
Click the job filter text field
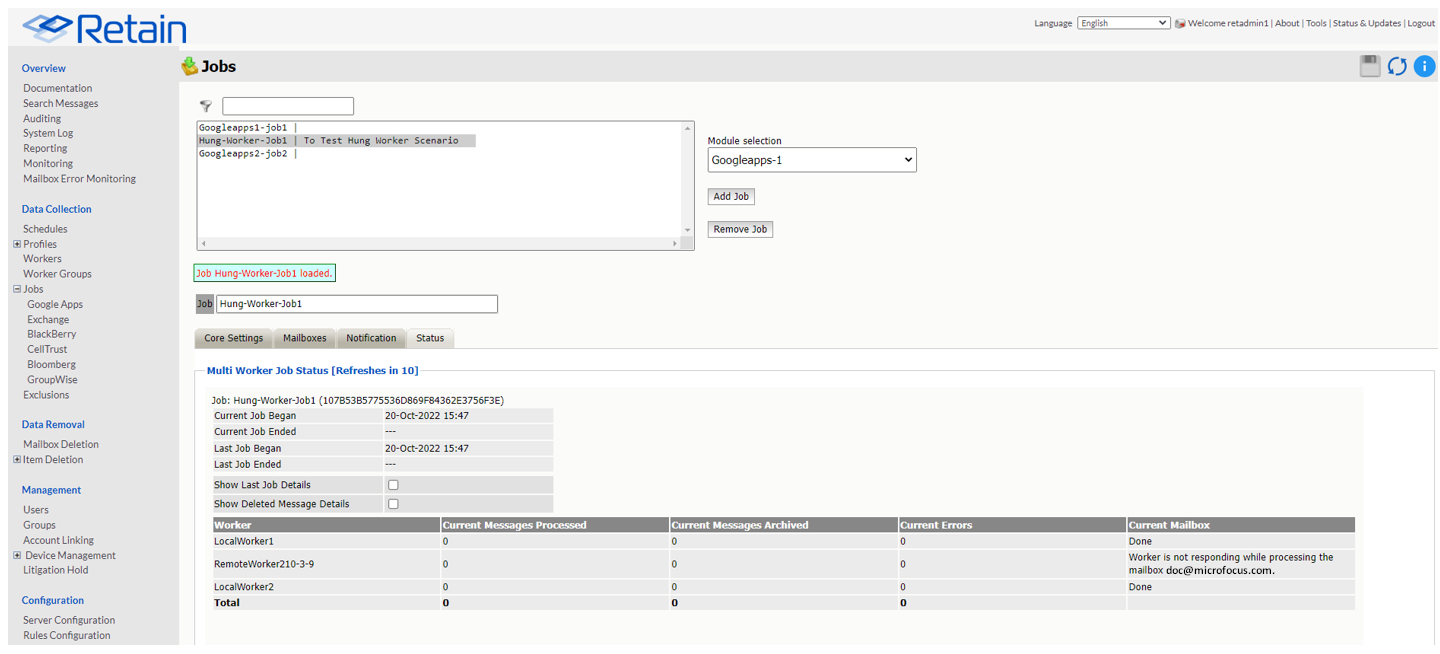(288, 106)
